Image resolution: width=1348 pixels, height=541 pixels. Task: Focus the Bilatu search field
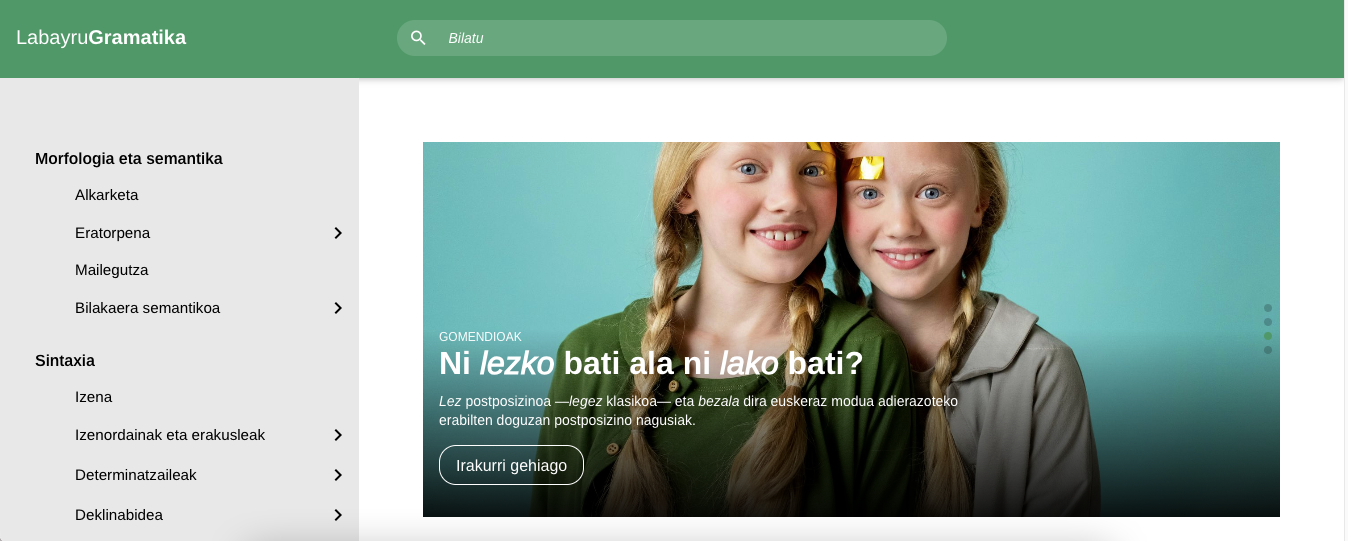coord(671,38)
